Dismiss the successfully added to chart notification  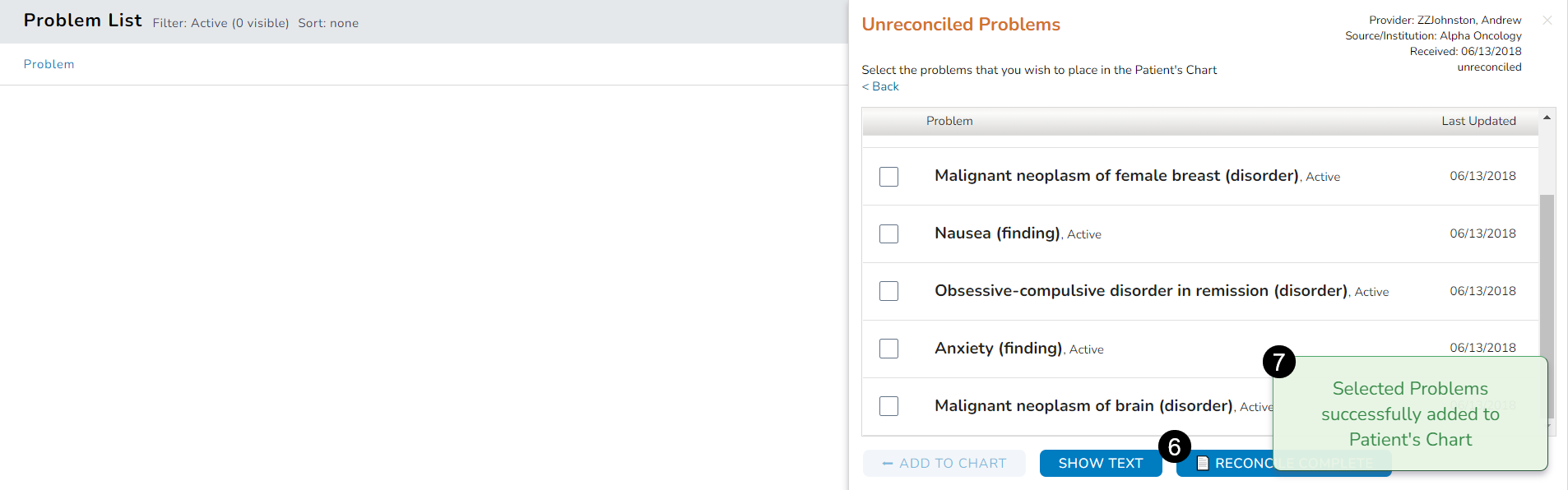pos(1409,414)
